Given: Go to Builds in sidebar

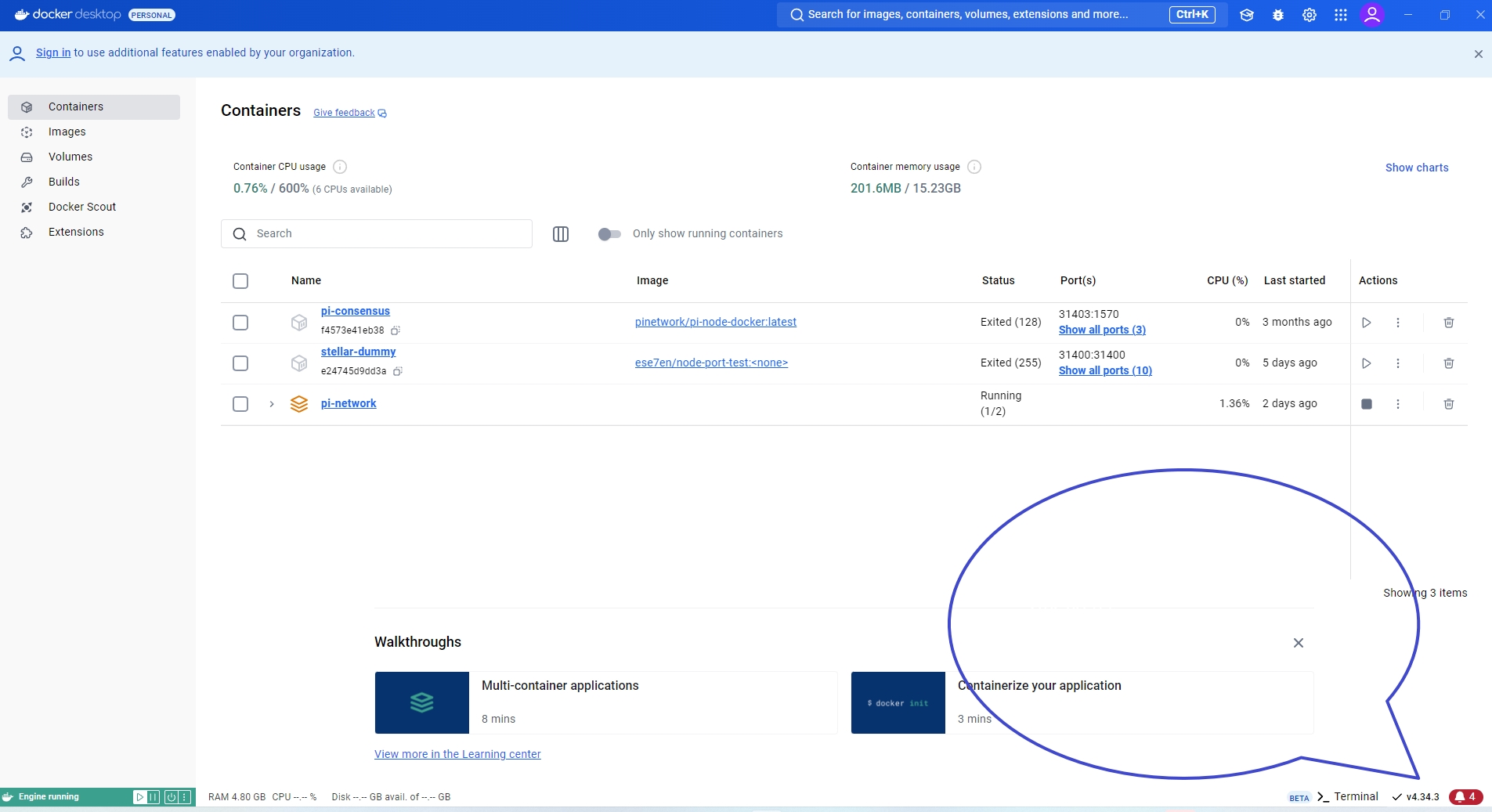Looking at the screenshot, I should (94, 182).
